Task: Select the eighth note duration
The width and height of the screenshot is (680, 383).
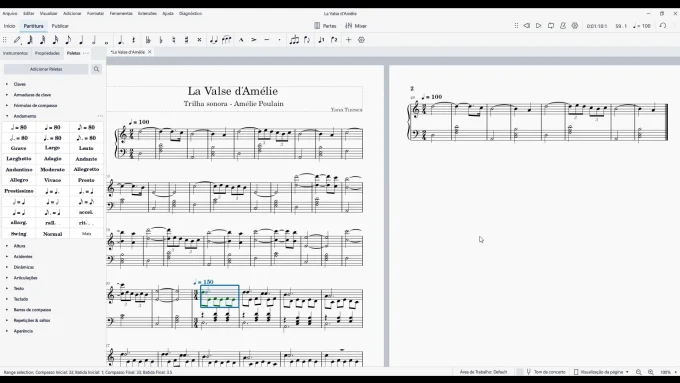Action: [x=68, y=40]
